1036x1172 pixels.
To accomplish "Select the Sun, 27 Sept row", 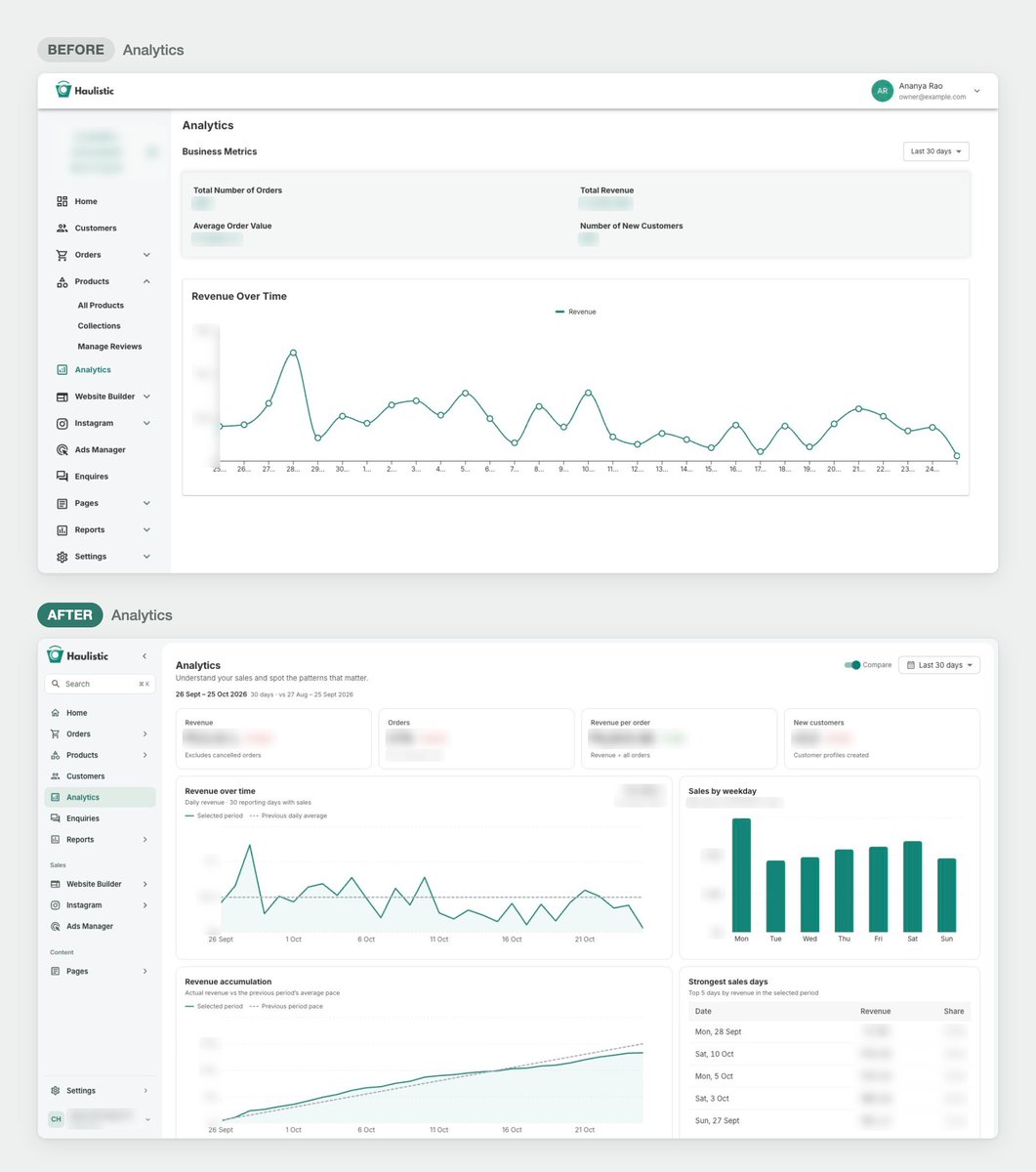I will click(829, 1121).
